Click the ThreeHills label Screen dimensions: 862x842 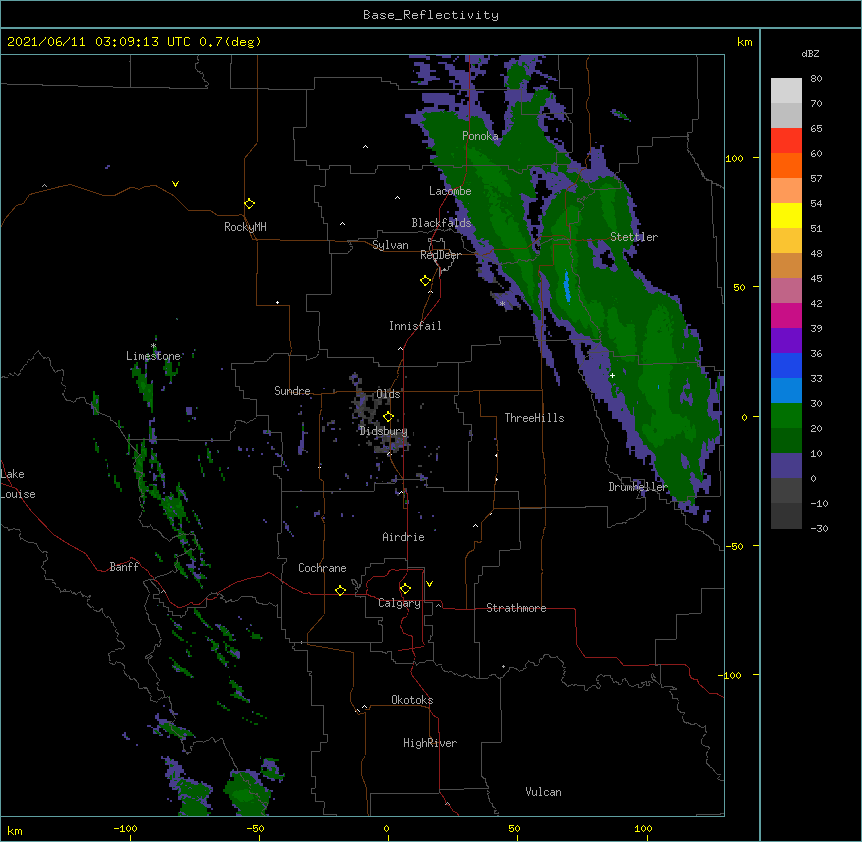(534, 418)
